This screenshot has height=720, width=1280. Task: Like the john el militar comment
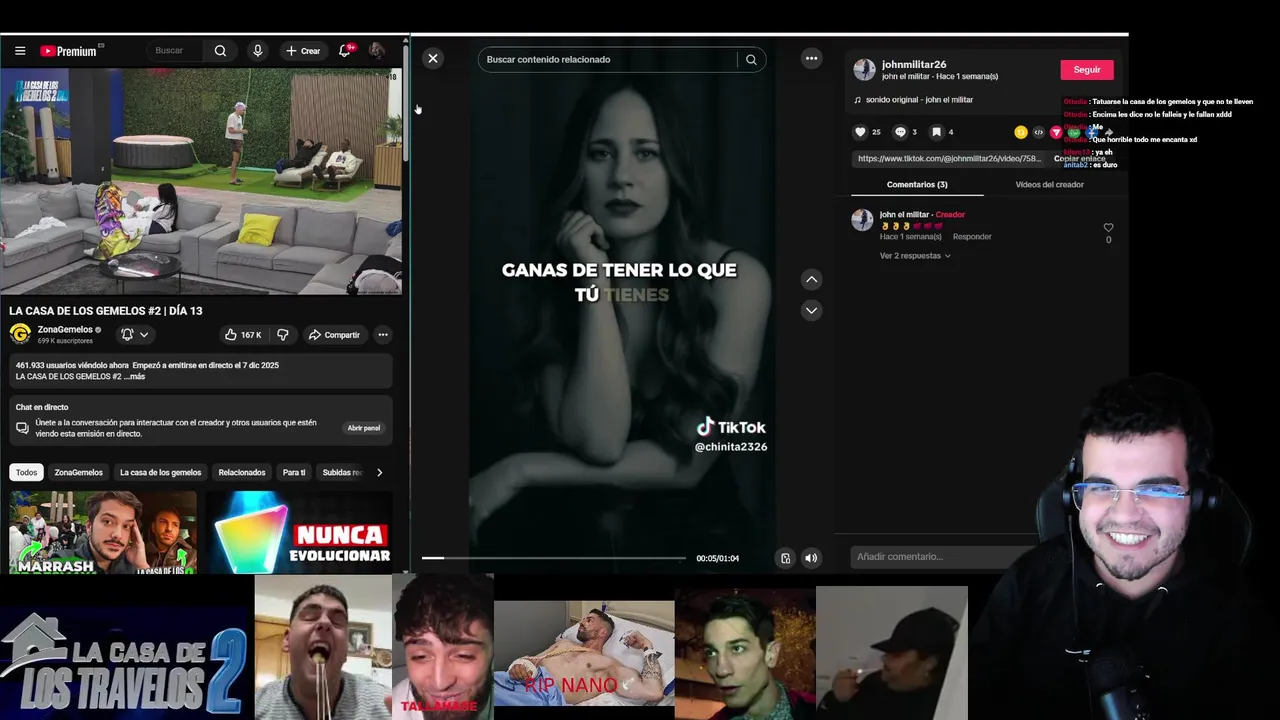(x=1108, y=227)
